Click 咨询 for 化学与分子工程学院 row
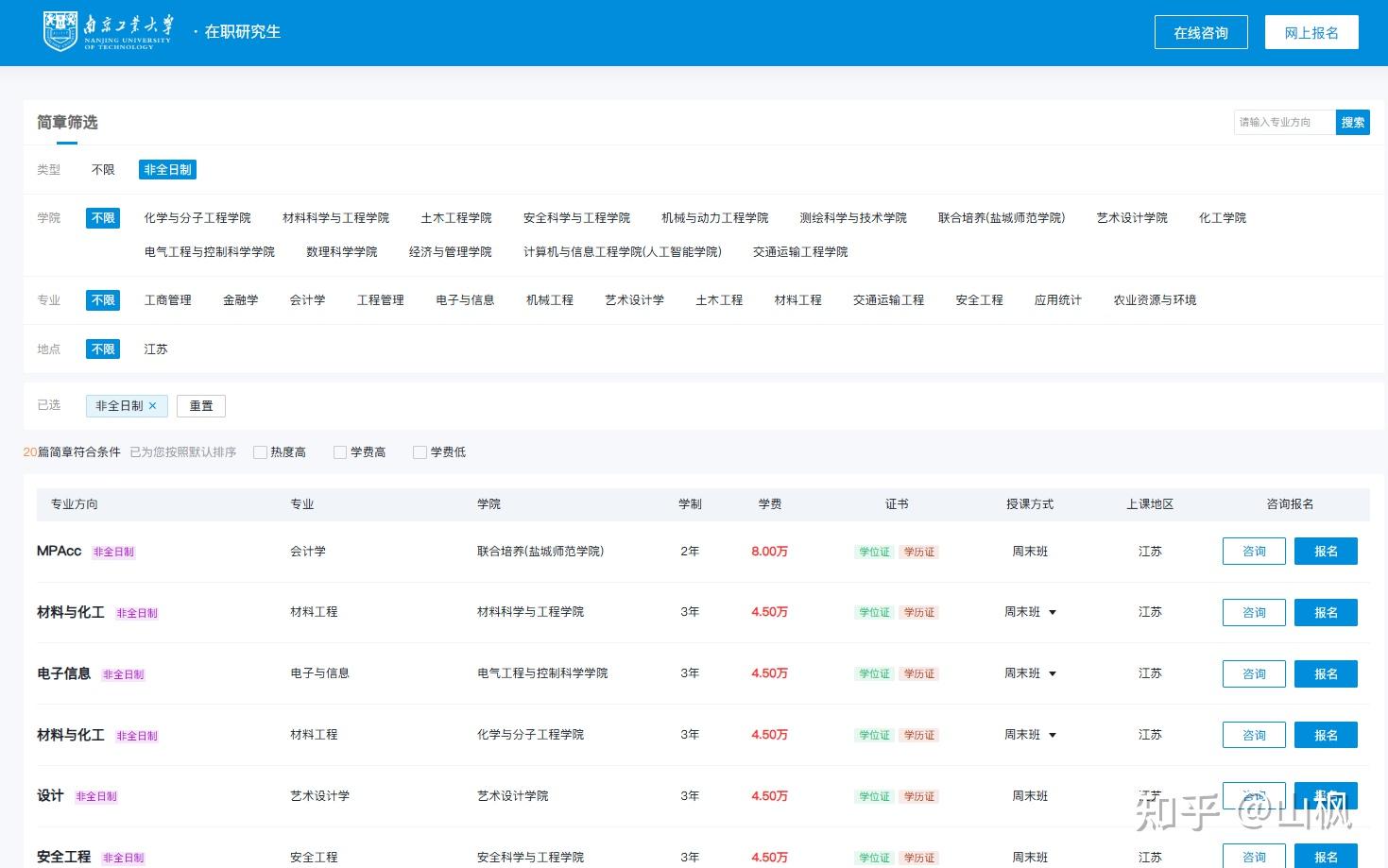The width and height of the screenshot is (1388, 868). pos(1254,736)
